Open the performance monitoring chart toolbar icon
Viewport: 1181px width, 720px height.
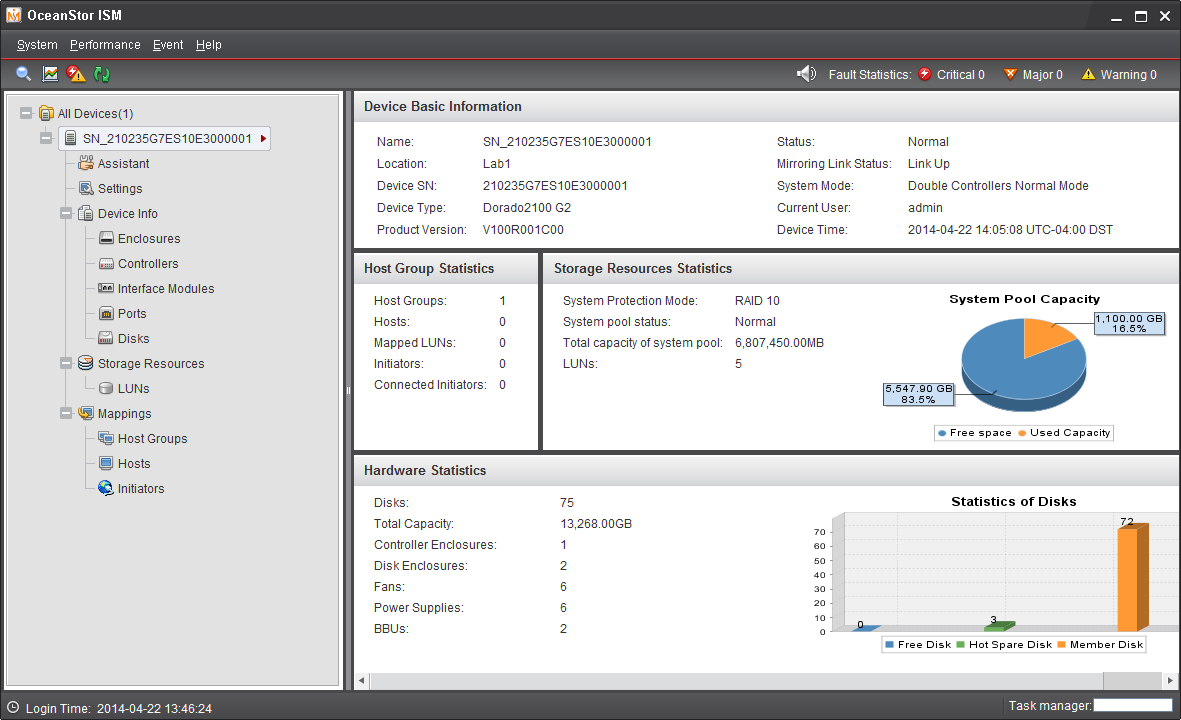tap(50, 74)
